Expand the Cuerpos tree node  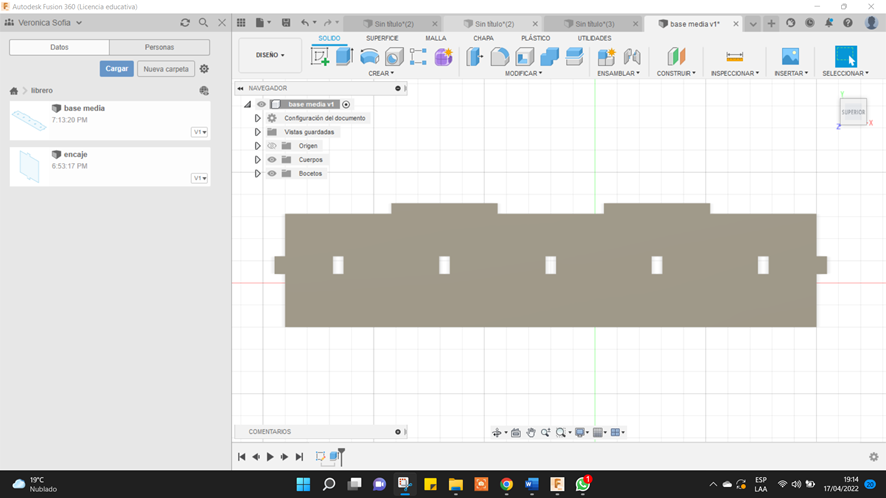pos(257,159)
